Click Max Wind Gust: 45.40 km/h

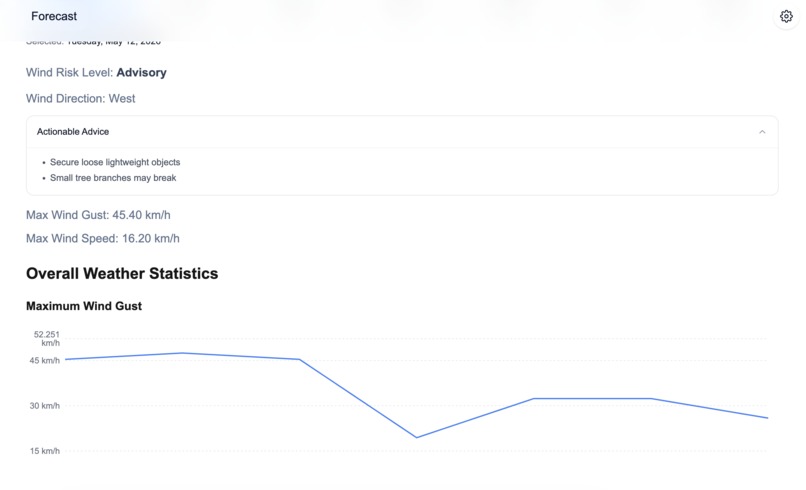(98, 215)
